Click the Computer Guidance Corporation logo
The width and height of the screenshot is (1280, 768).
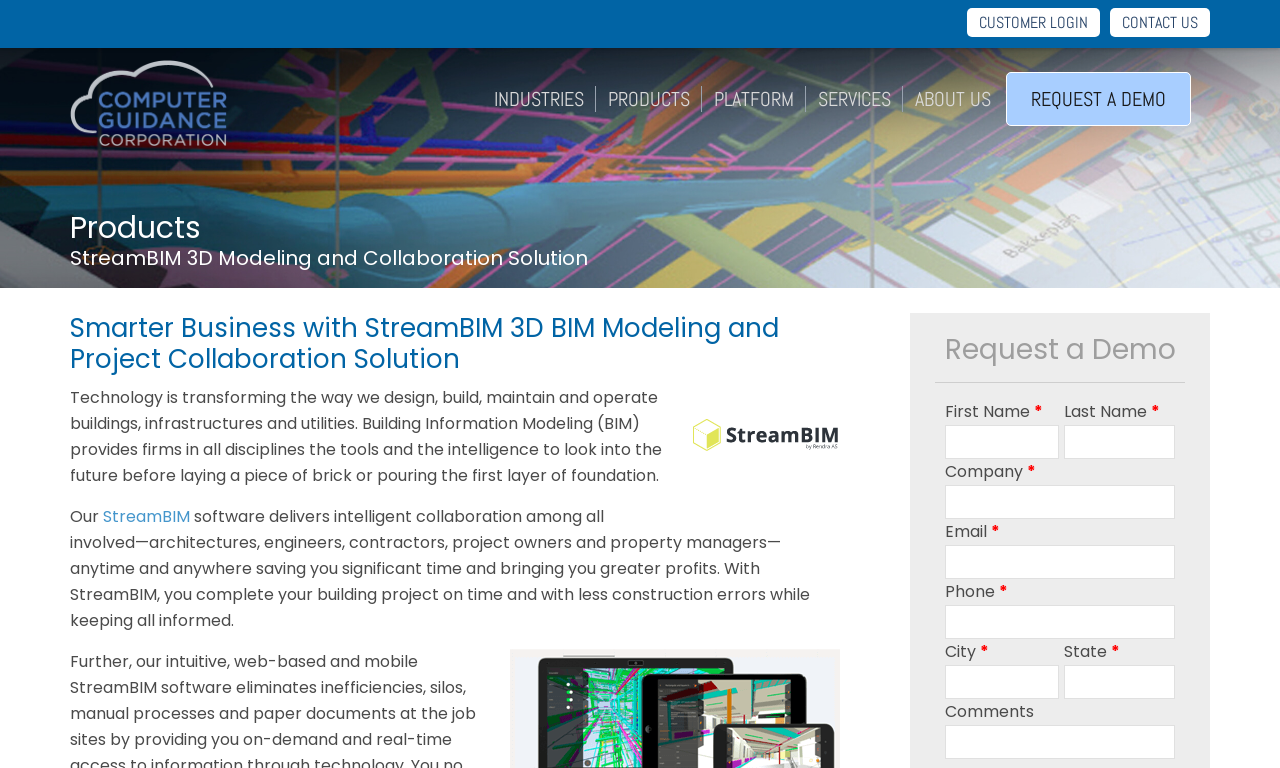pos(149,104)
